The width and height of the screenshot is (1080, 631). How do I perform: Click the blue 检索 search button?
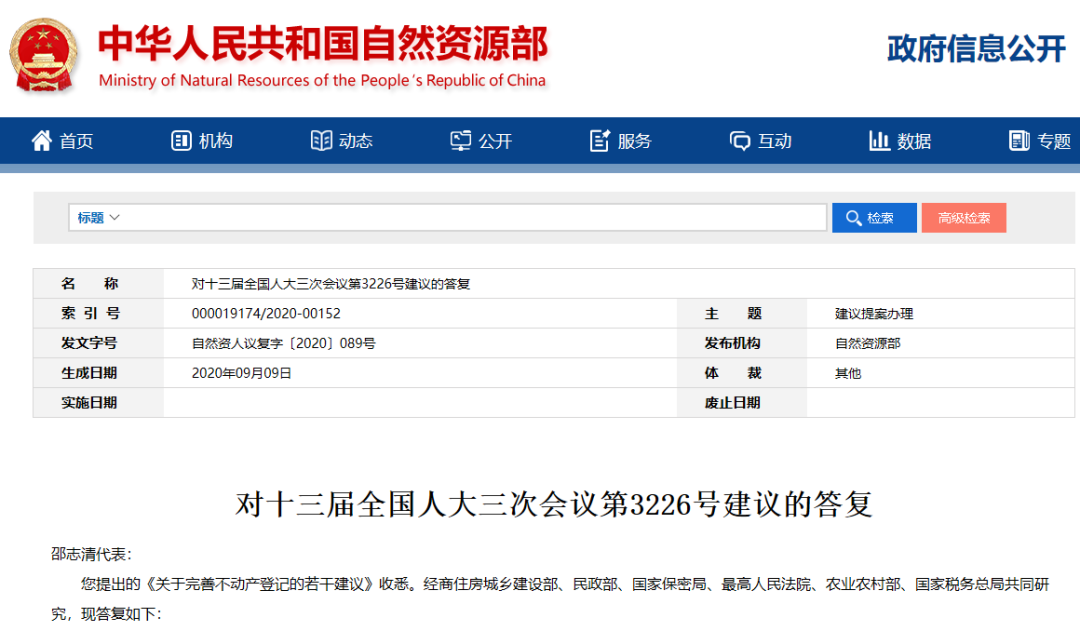click(874, 218)
